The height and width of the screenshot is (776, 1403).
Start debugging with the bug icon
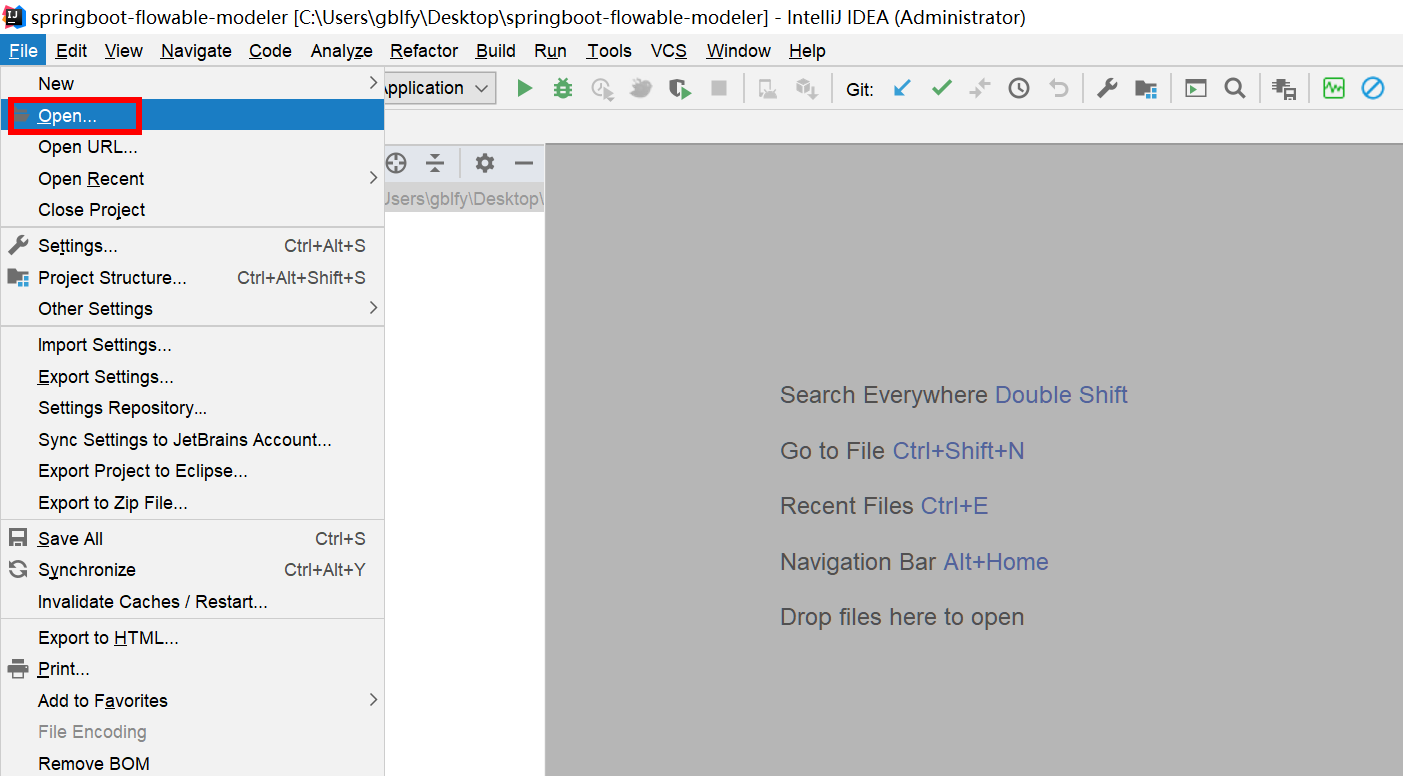point(563,88)
